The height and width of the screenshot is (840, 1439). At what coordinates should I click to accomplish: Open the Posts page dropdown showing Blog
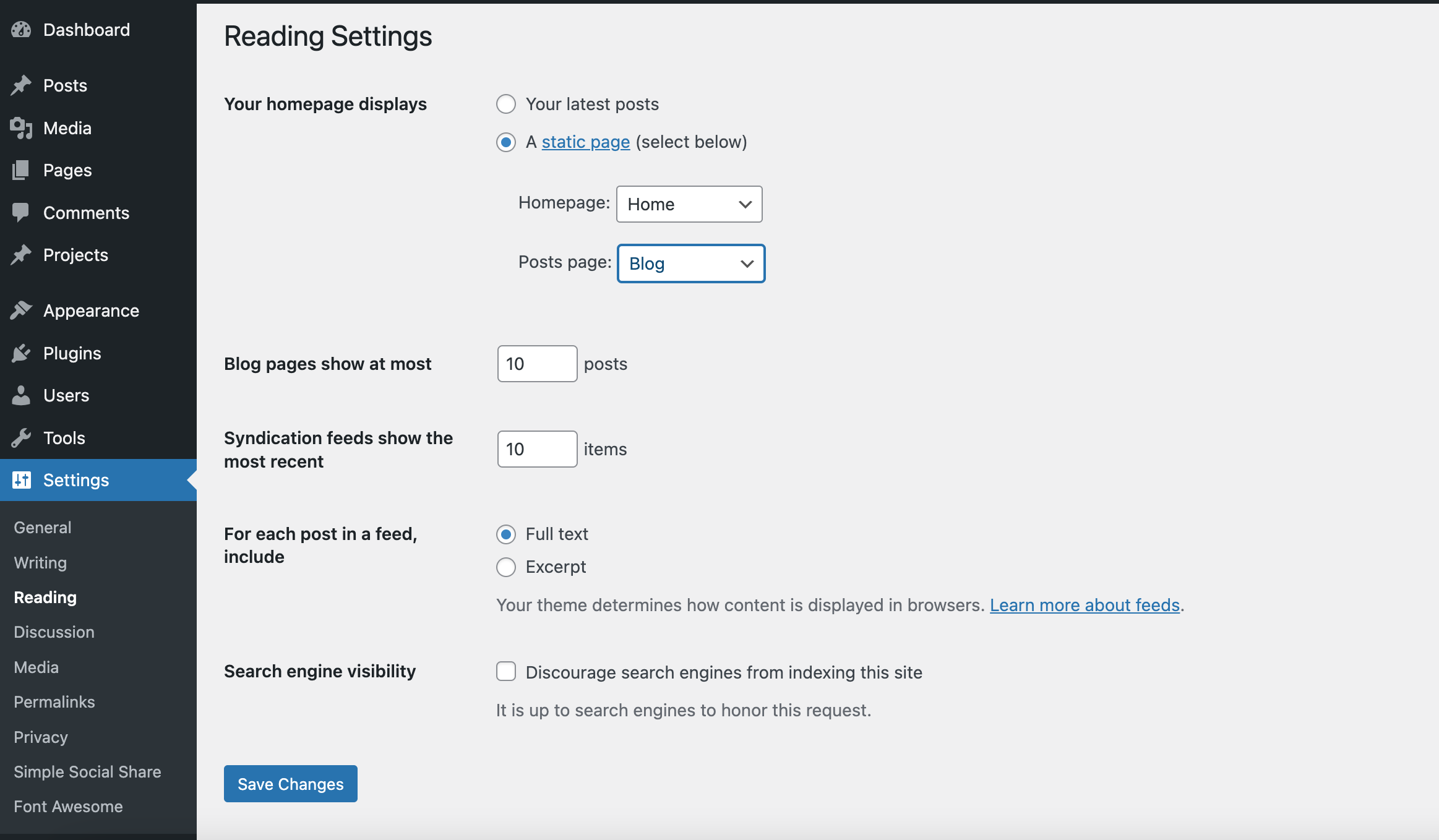click(x=691, y=264)
